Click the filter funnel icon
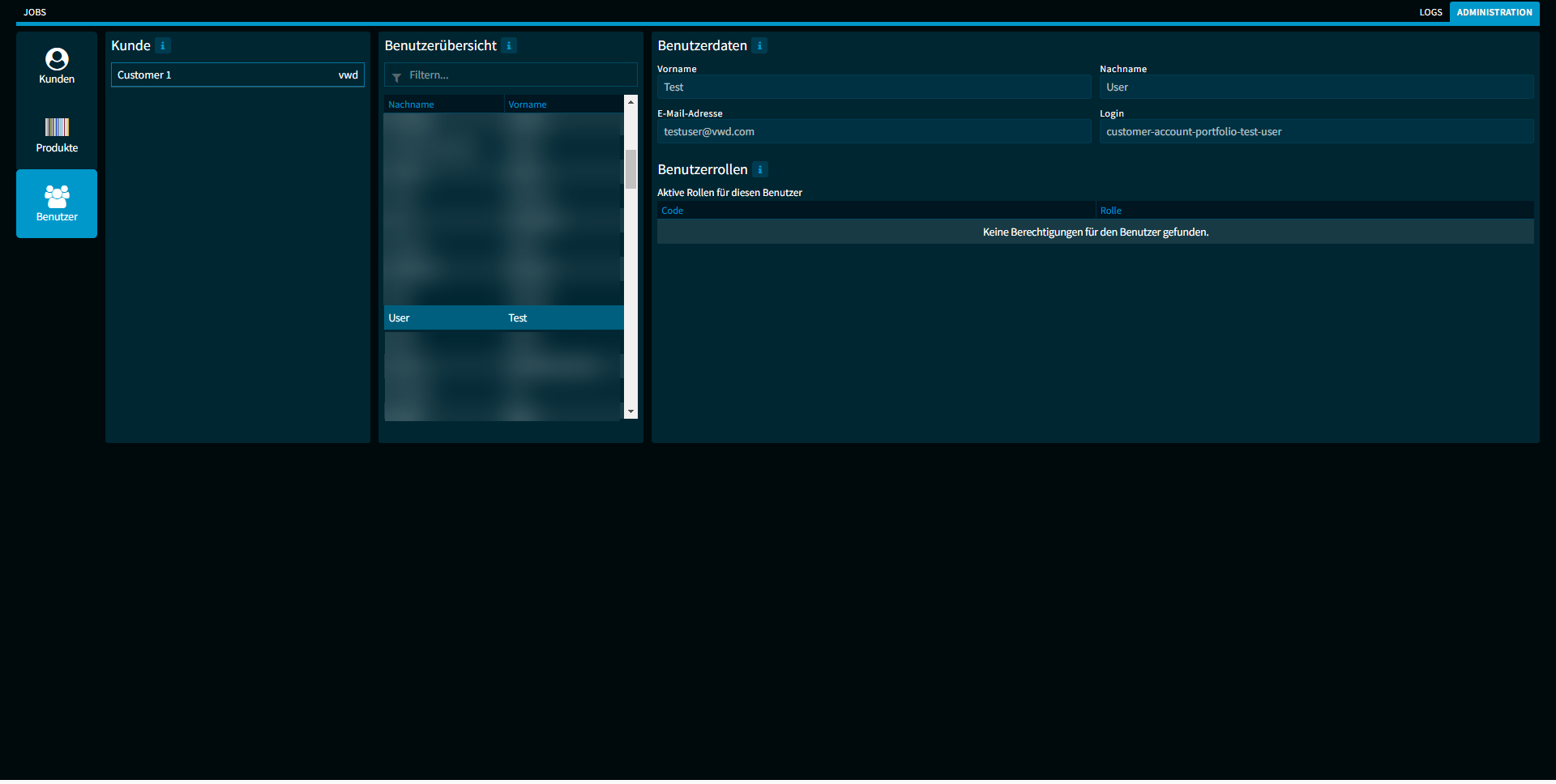Screen dimensions: 1556x784 coord(396,77)
